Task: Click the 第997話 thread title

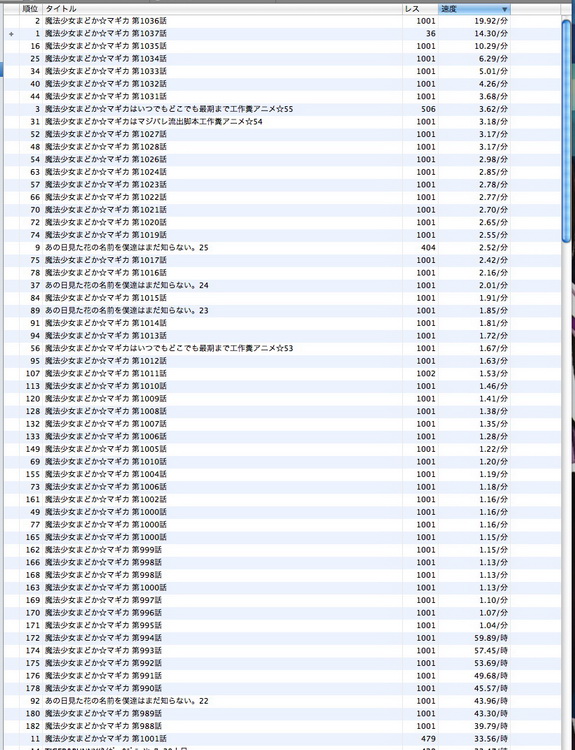Action: click(x=103, y=600)
